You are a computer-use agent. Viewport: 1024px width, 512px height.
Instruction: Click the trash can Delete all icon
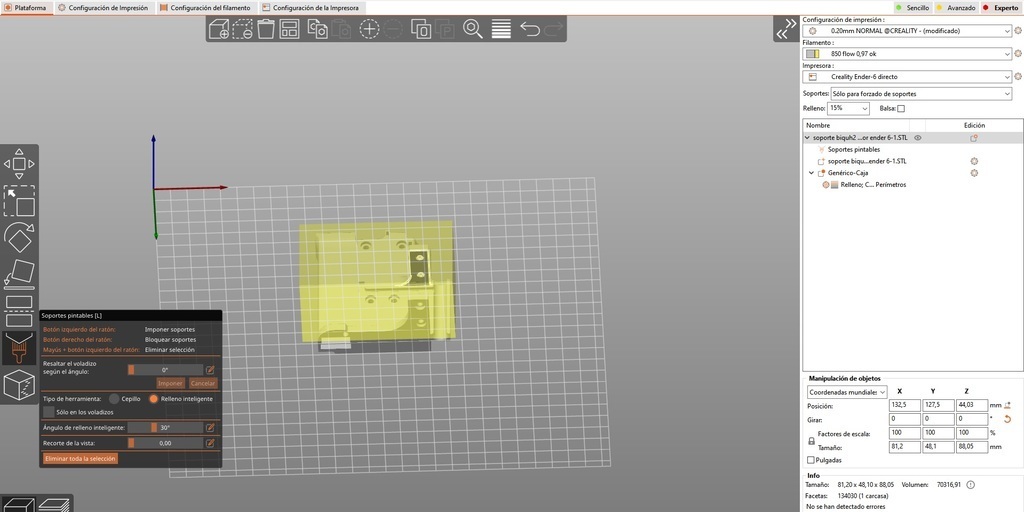266,29
